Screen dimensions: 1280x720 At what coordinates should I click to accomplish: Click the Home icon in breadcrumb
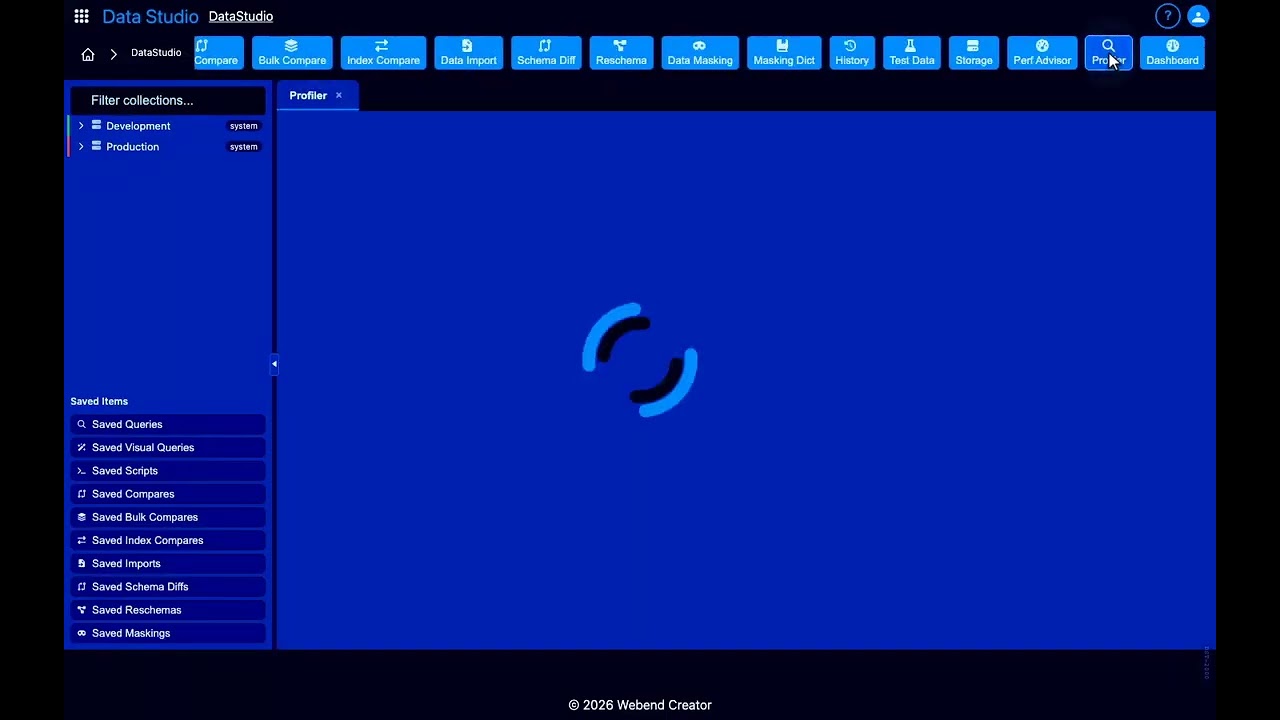88,54
